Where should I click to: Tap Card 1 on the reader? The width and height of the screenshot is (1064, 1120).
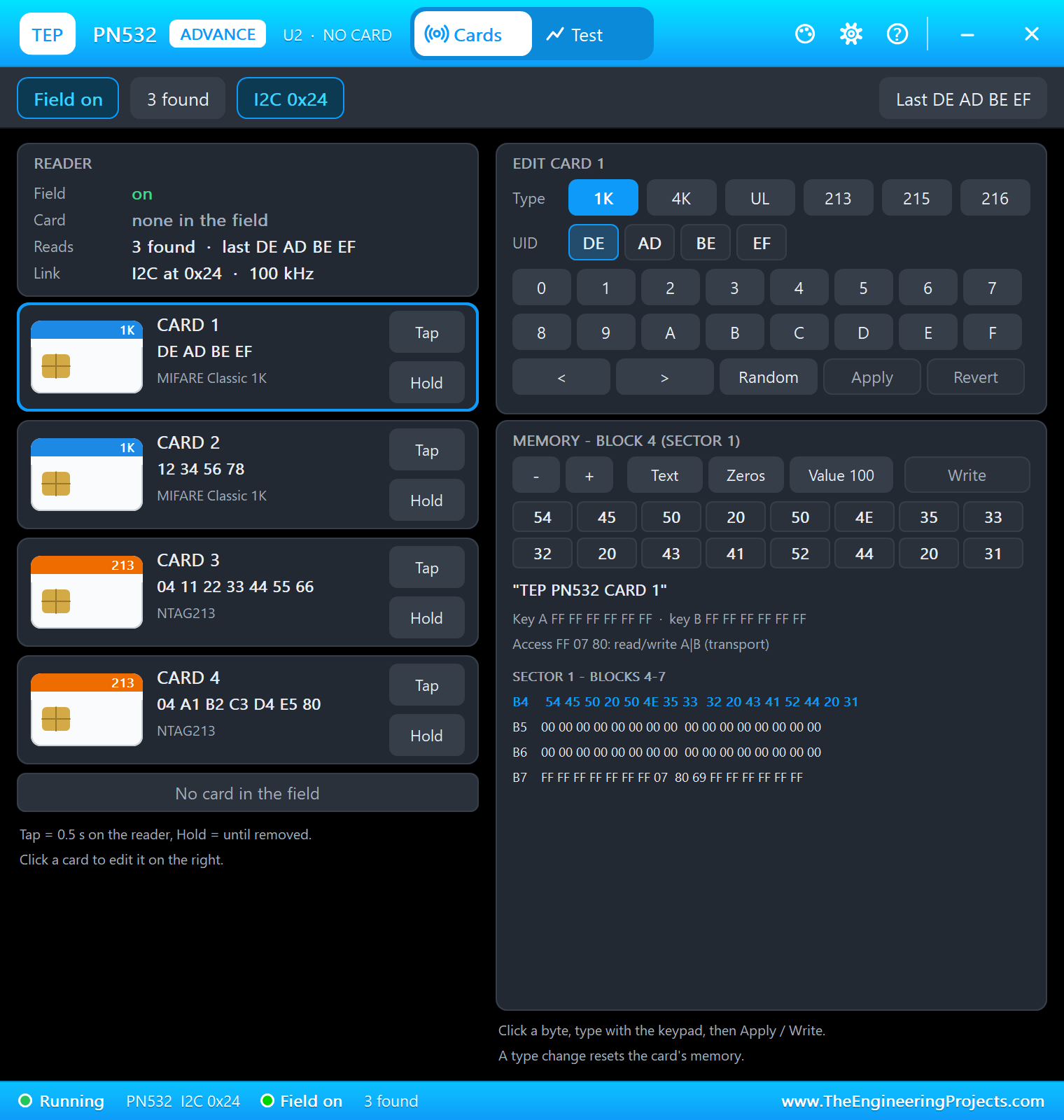(427, 332)
